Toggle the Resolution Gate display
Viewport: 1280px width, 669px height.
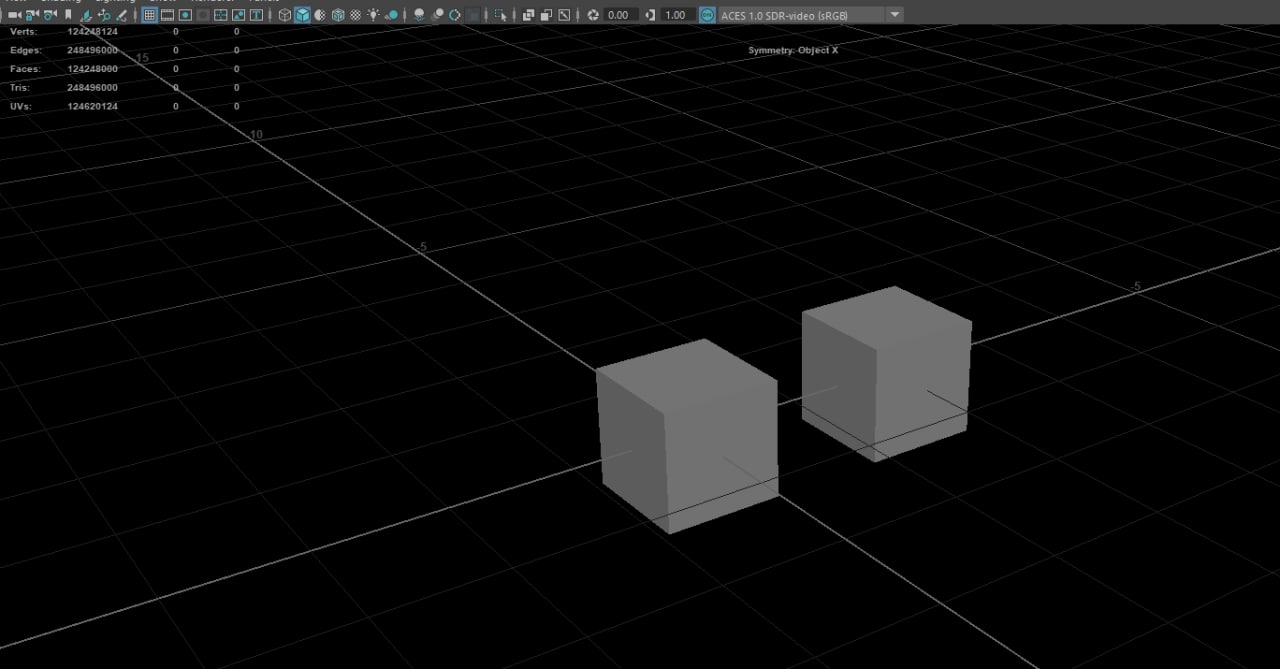tap(185, 15)
